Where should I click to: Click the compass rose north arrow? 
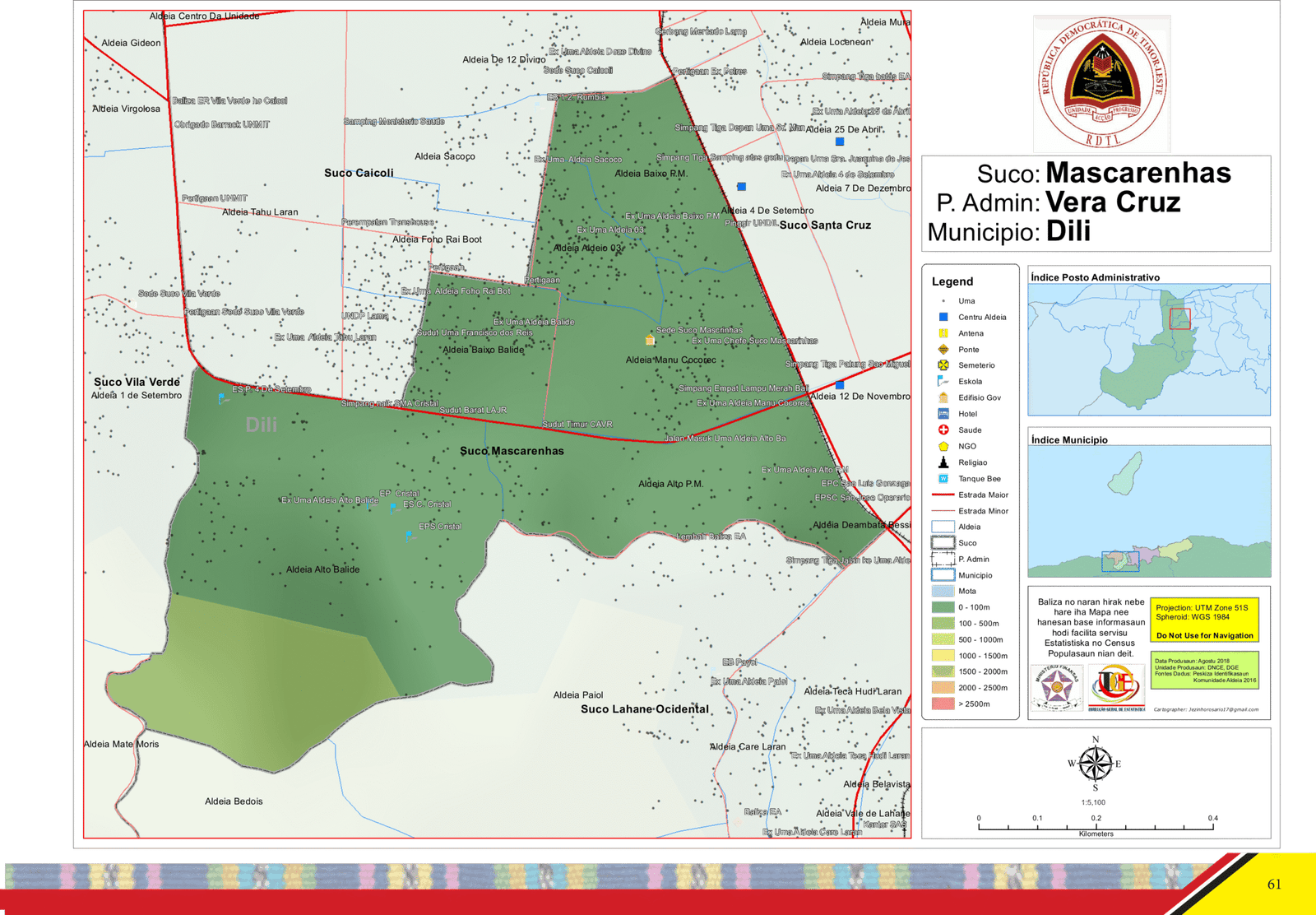(x=1095, y=764)
